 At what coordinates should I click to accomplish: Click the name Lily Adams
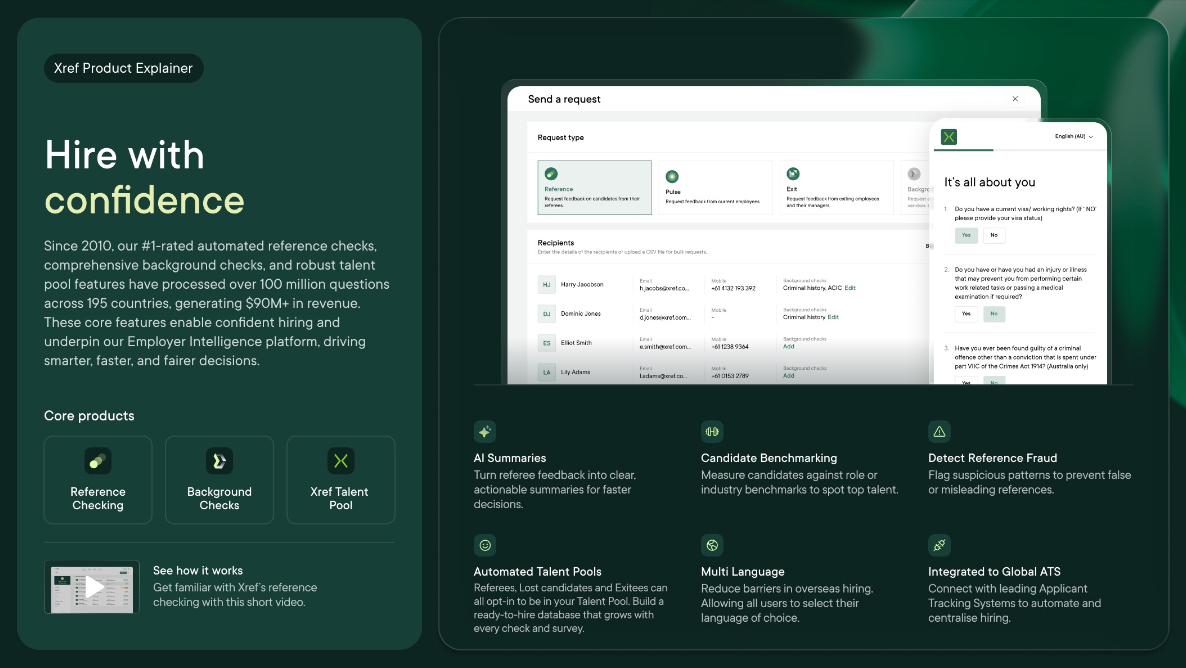(575, 372)
